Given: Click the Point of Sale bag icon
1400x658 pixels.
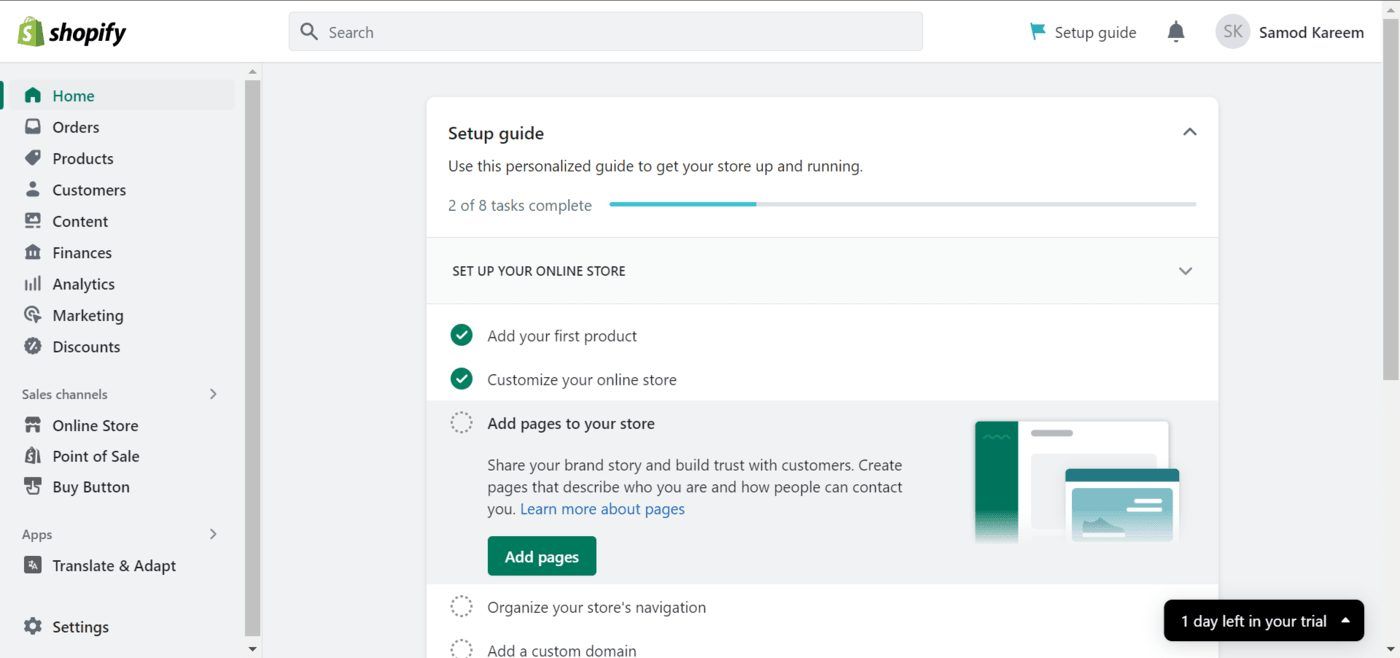Looking at the screenshot, I should (33, 456).
